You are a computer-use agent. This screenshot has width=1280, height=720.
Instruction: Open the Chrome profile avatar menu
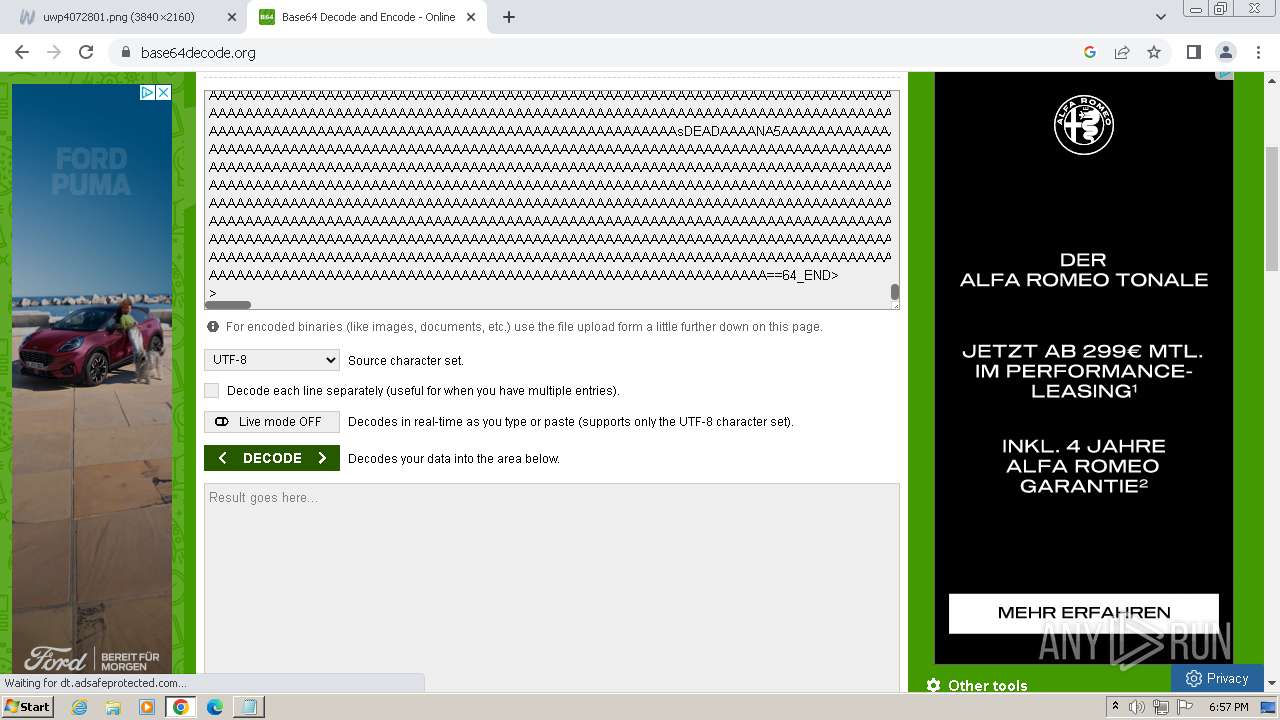point(1225,52)
